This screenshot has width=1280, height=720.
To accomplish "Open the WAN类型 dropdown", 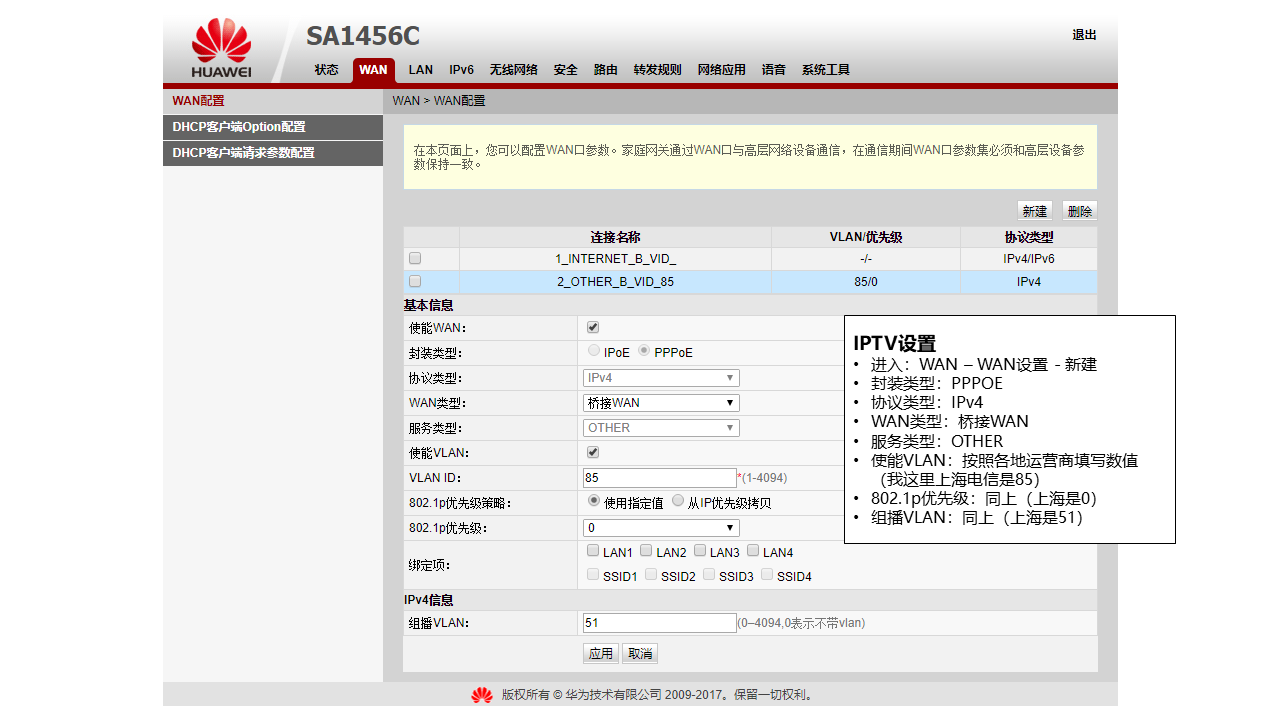I will 661,403.
